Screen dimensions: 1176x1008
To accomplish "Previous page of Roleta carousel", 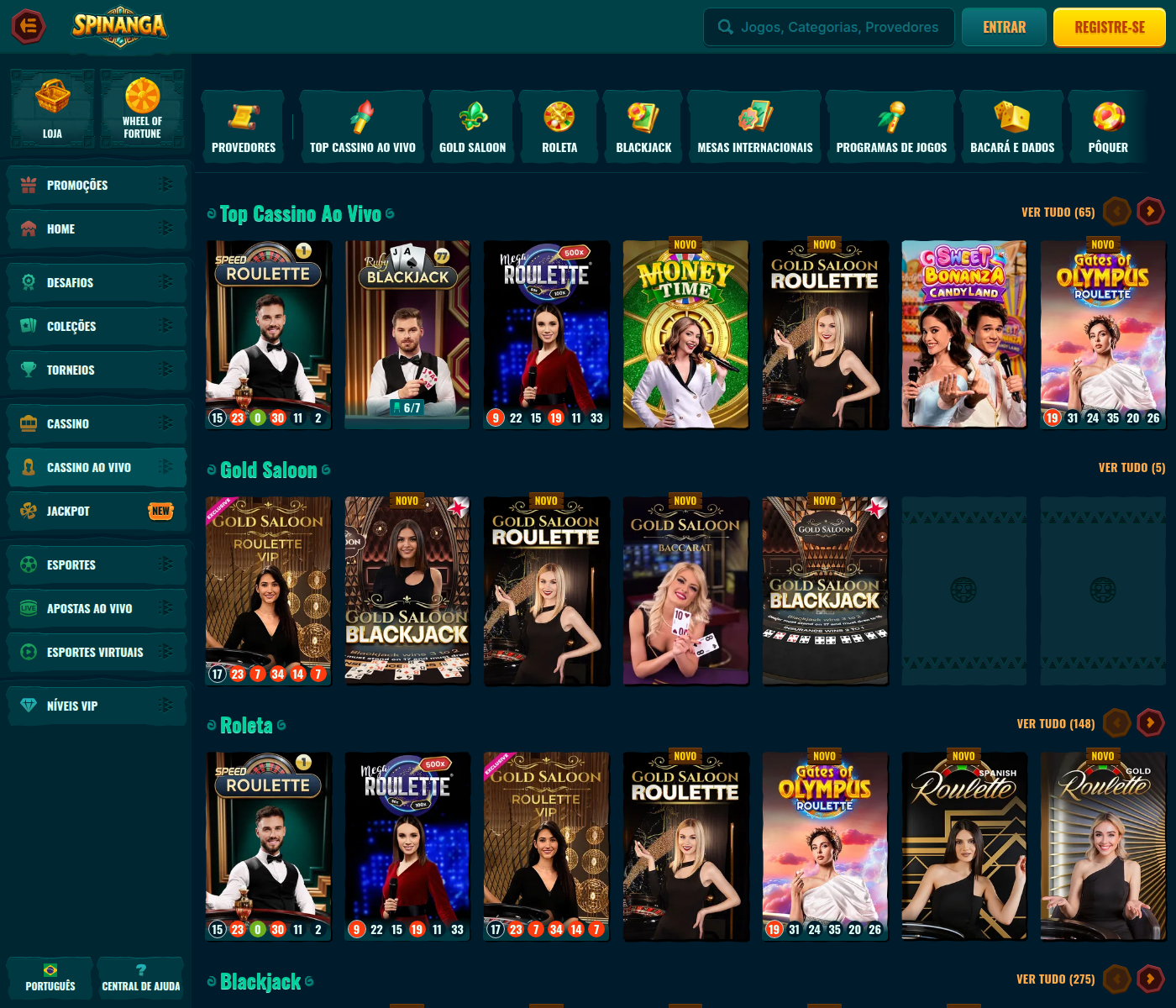I will 1116,722.
